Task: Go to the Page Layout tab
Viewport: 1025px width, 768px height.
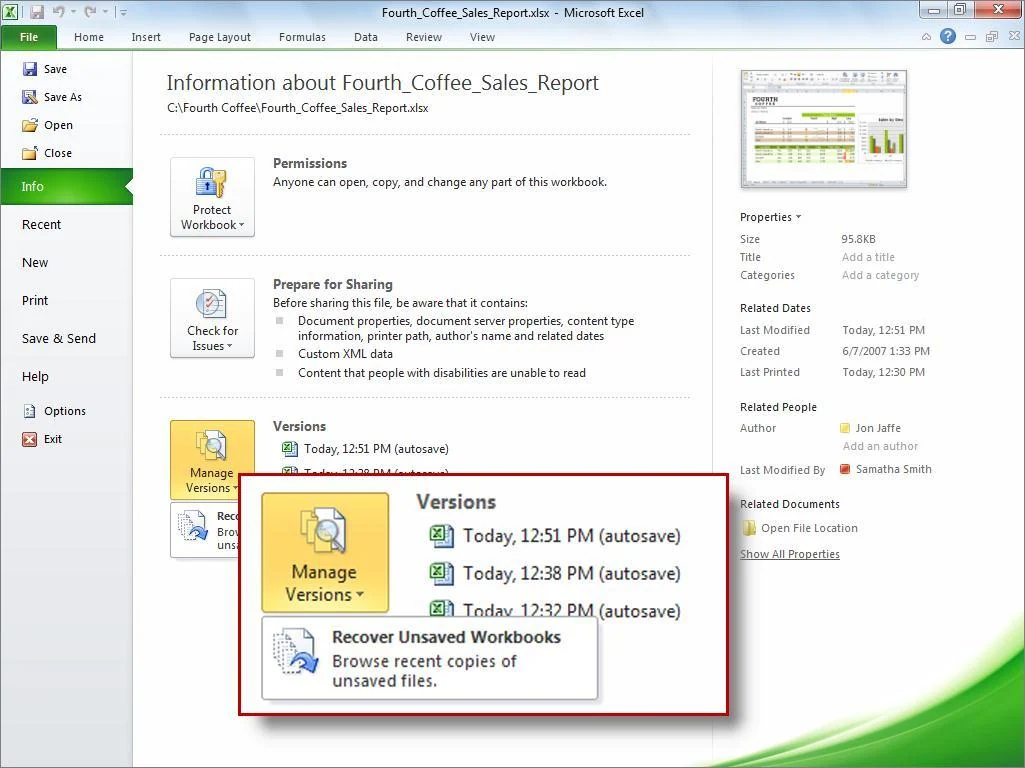Action: point(220,37)
